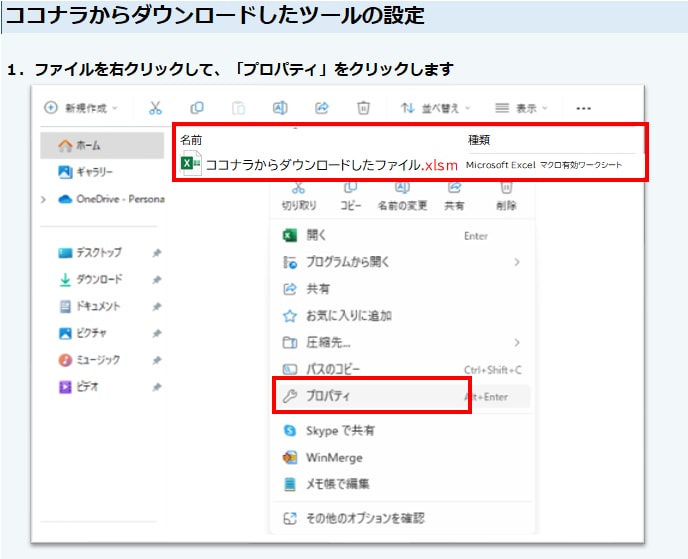The image size is (688, 559).
Task: Open ミュージック quick access folder
Action: (x=89, y=360)
